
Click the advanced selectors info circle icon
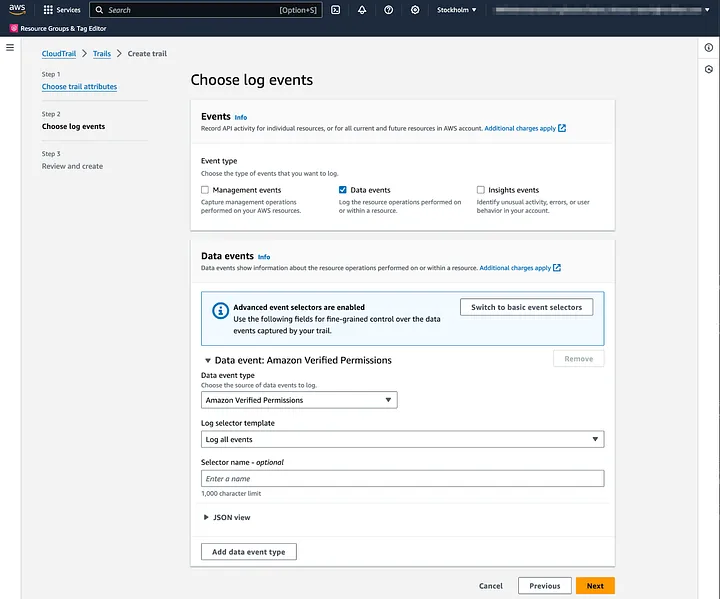tap(220, 311)
